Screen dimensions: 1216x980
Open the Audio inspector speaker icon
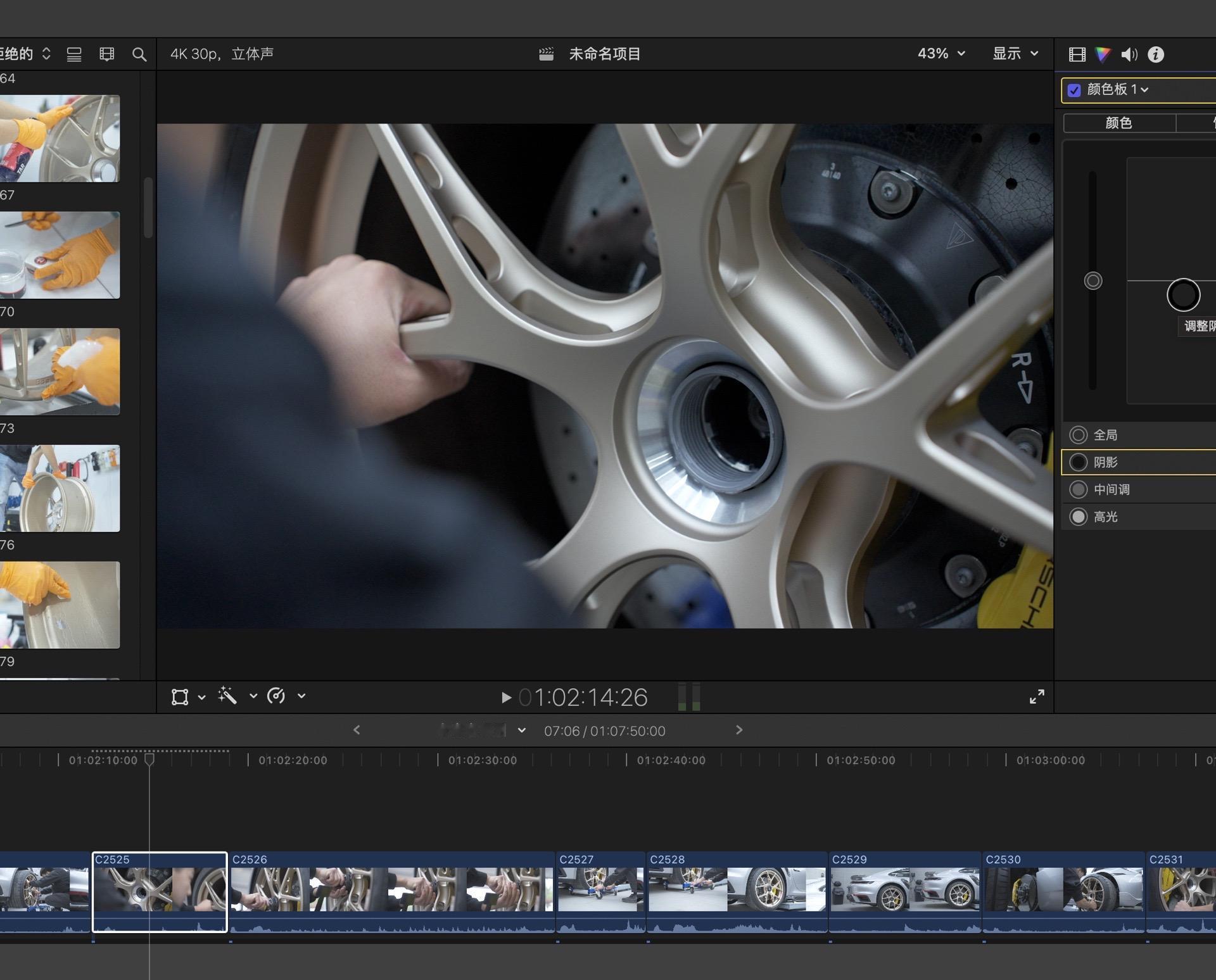(x=1129, y=55)
